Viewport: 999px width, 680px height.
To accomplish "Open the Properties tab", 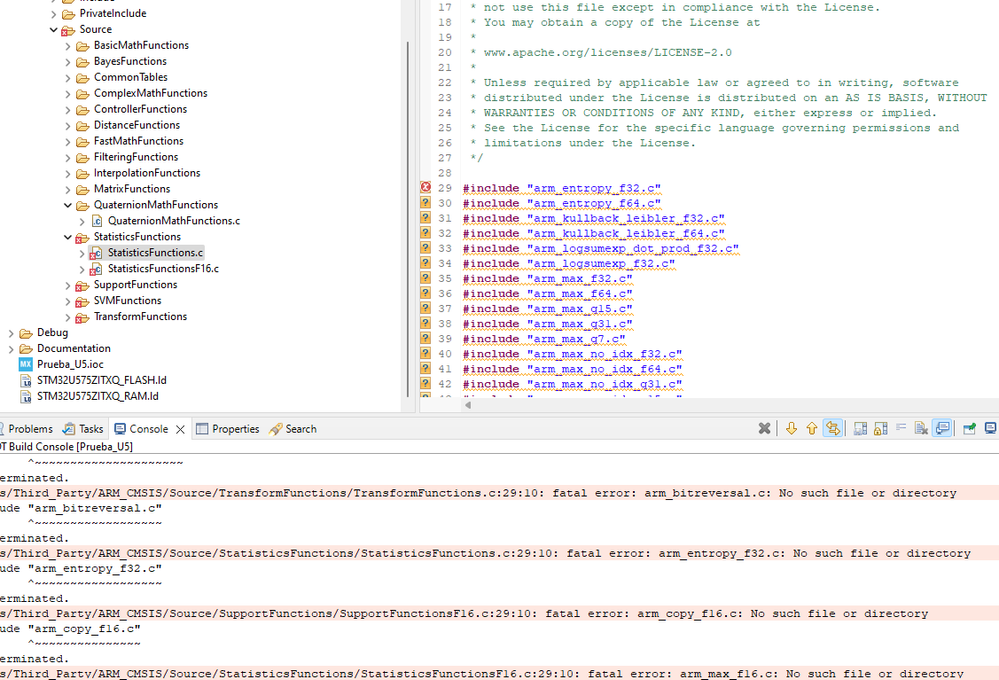I will (228, 429).
